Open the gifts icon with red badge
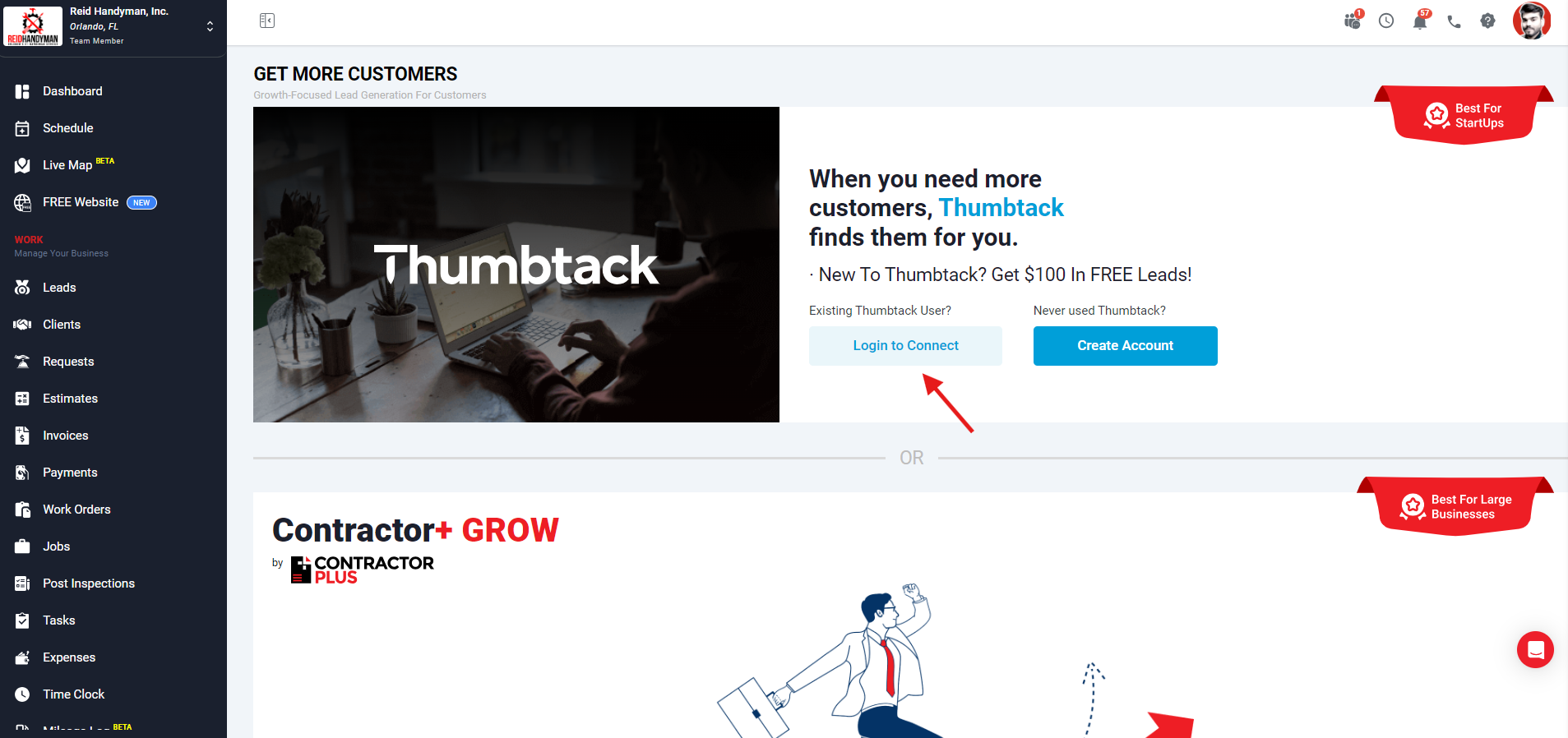 (1353, 20)
